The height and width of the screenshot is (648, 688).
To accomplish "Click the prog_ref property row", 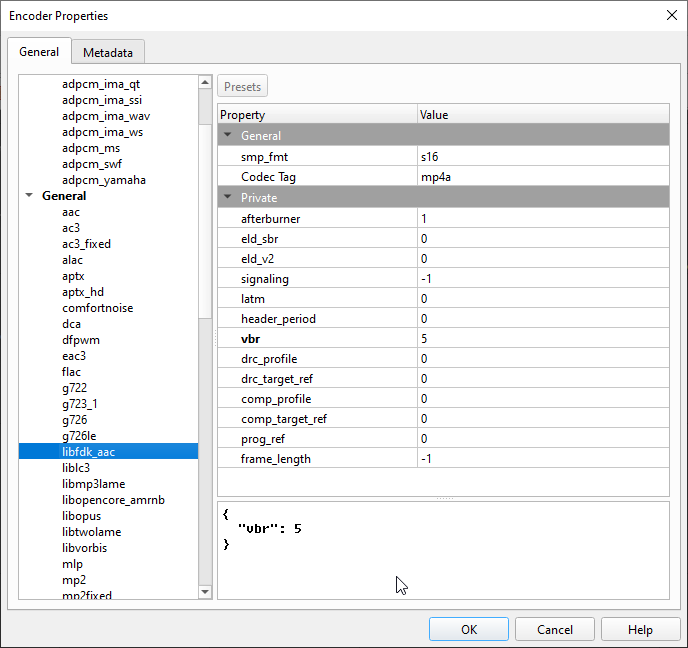I will [x=444, y=439].
